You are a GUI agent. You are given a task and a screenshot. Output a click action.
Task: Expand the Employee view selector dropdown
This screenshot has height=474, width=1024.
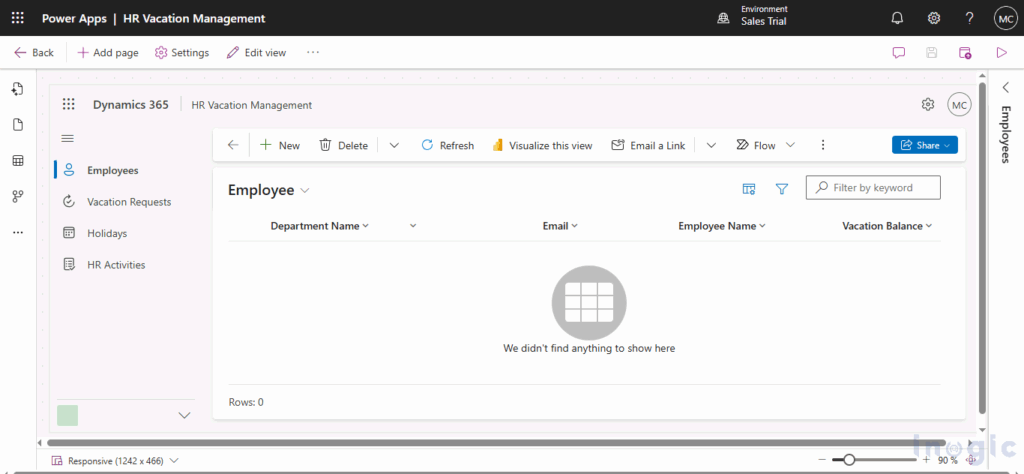305,190
